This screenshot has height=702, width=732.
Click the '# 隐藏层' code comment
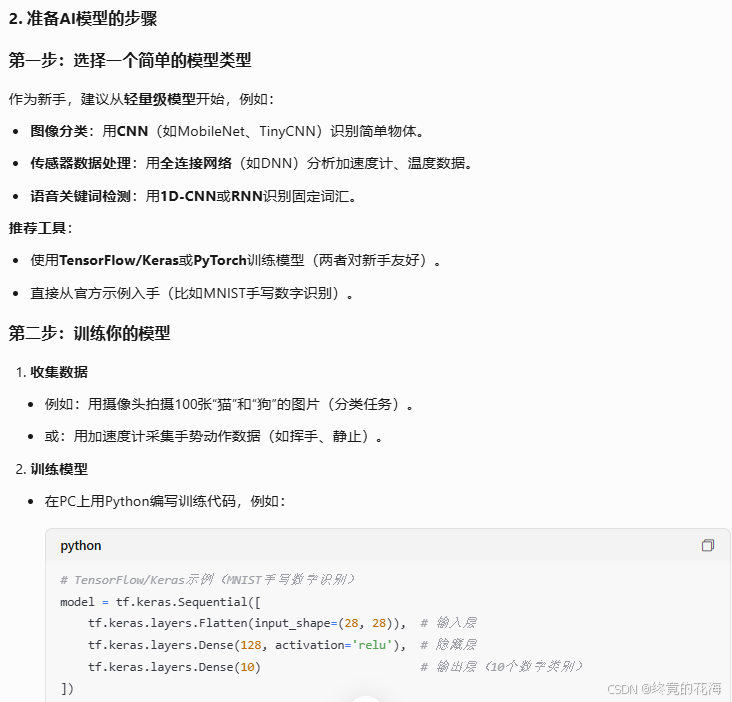[x=448, y=645]
